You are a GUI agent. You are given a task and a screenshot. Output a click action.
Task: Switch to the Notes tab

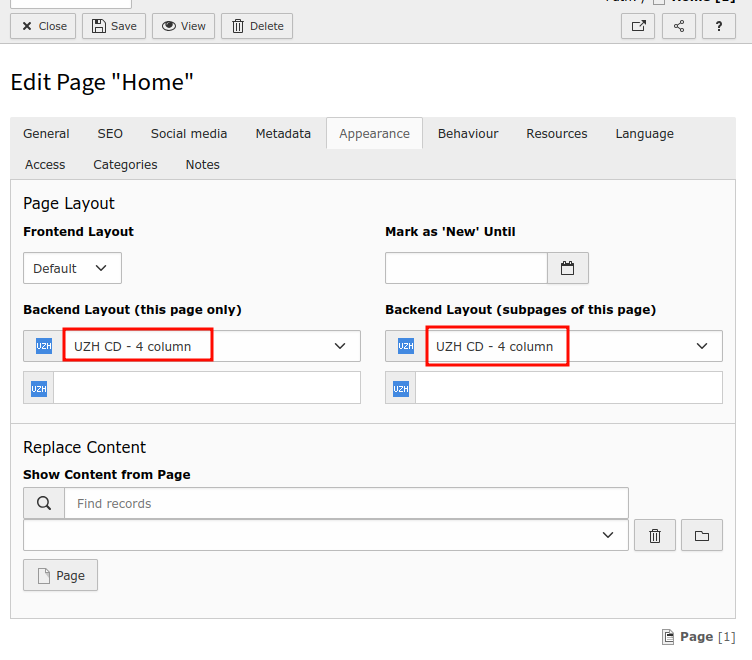202,165
